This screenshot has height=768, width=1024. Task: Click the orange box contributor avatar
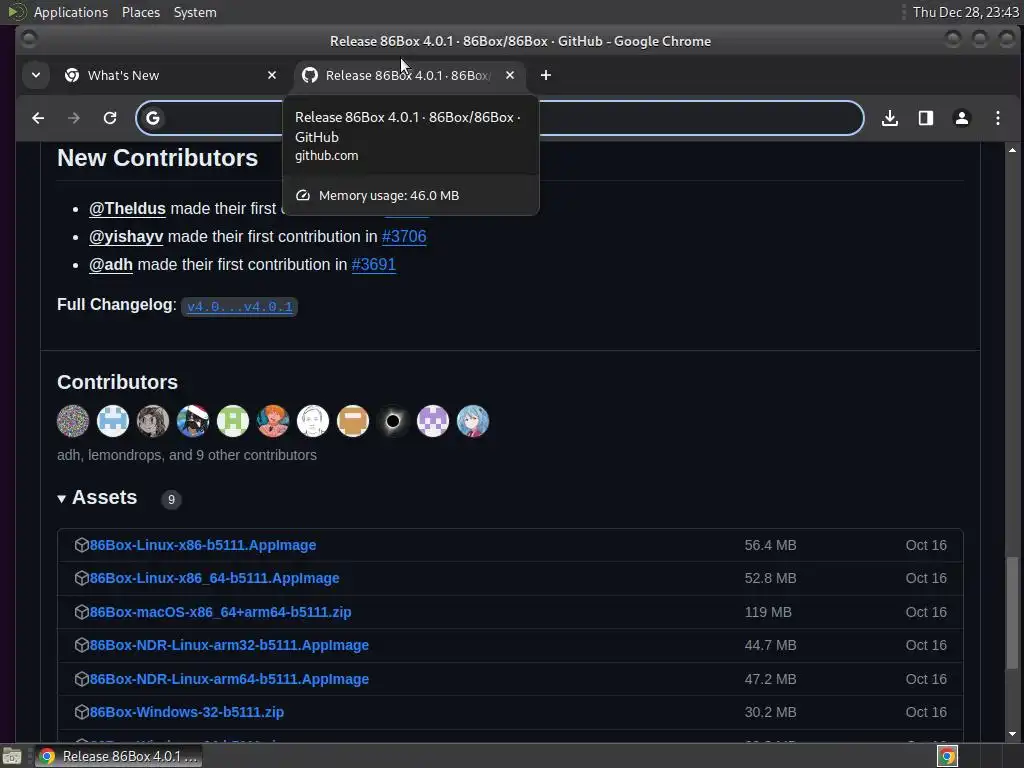click(353, 421)
